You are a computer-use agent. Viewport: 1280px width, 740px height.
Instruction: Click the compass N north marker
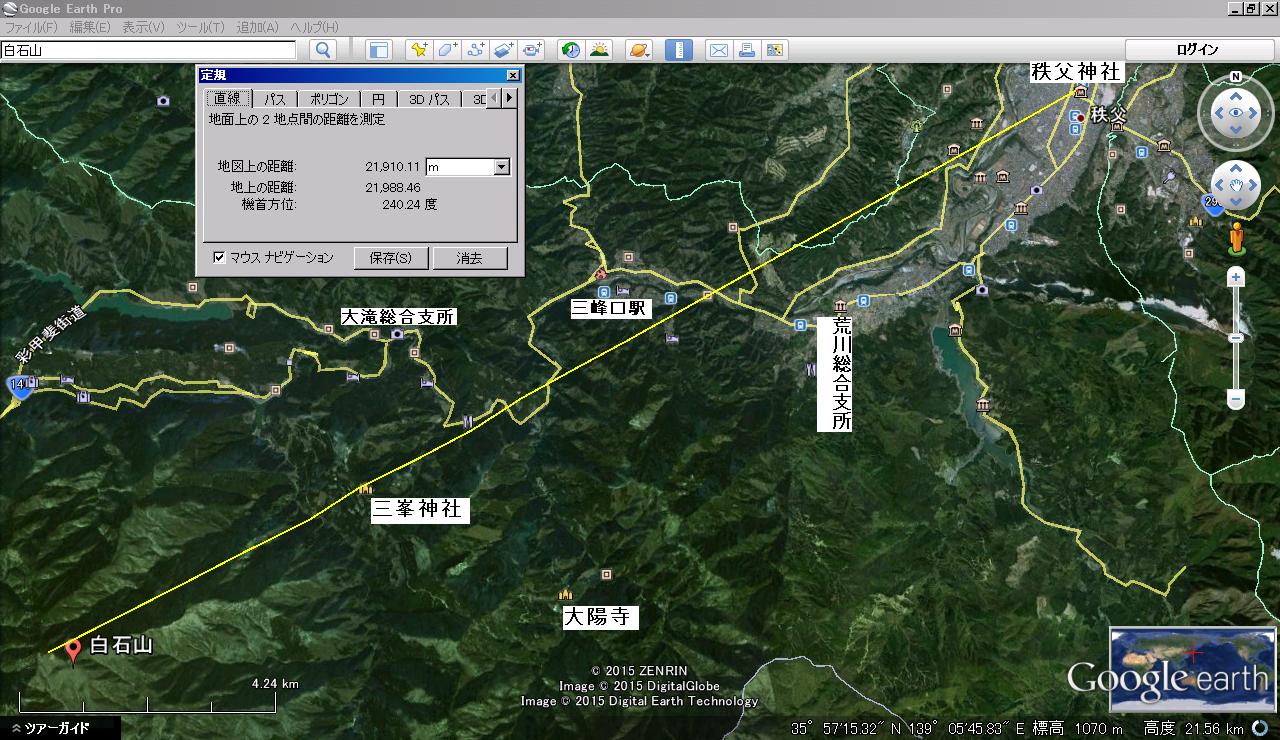(1236, 76)
